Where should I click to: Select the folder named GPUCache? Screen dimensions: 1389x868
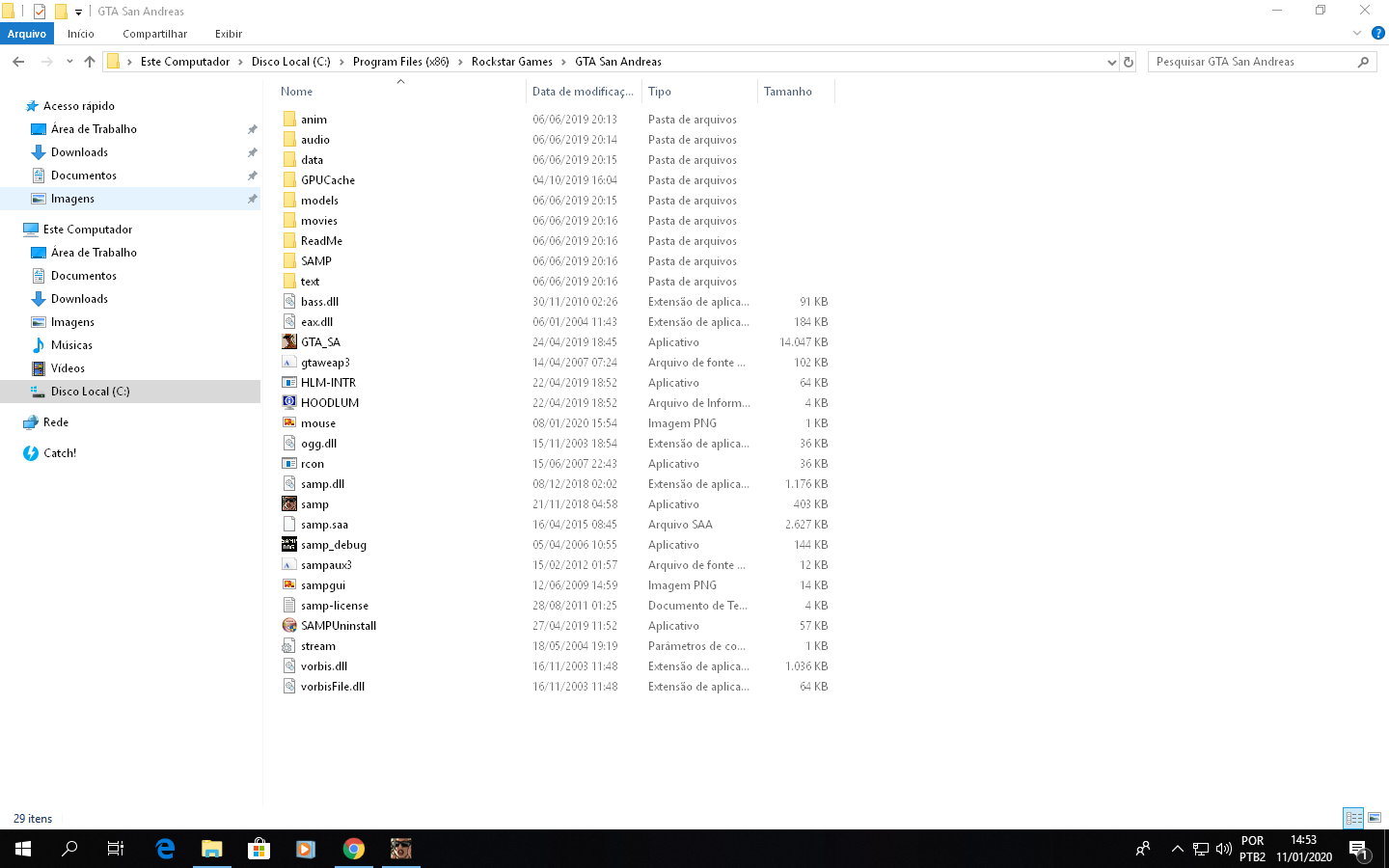click(328, 180)
